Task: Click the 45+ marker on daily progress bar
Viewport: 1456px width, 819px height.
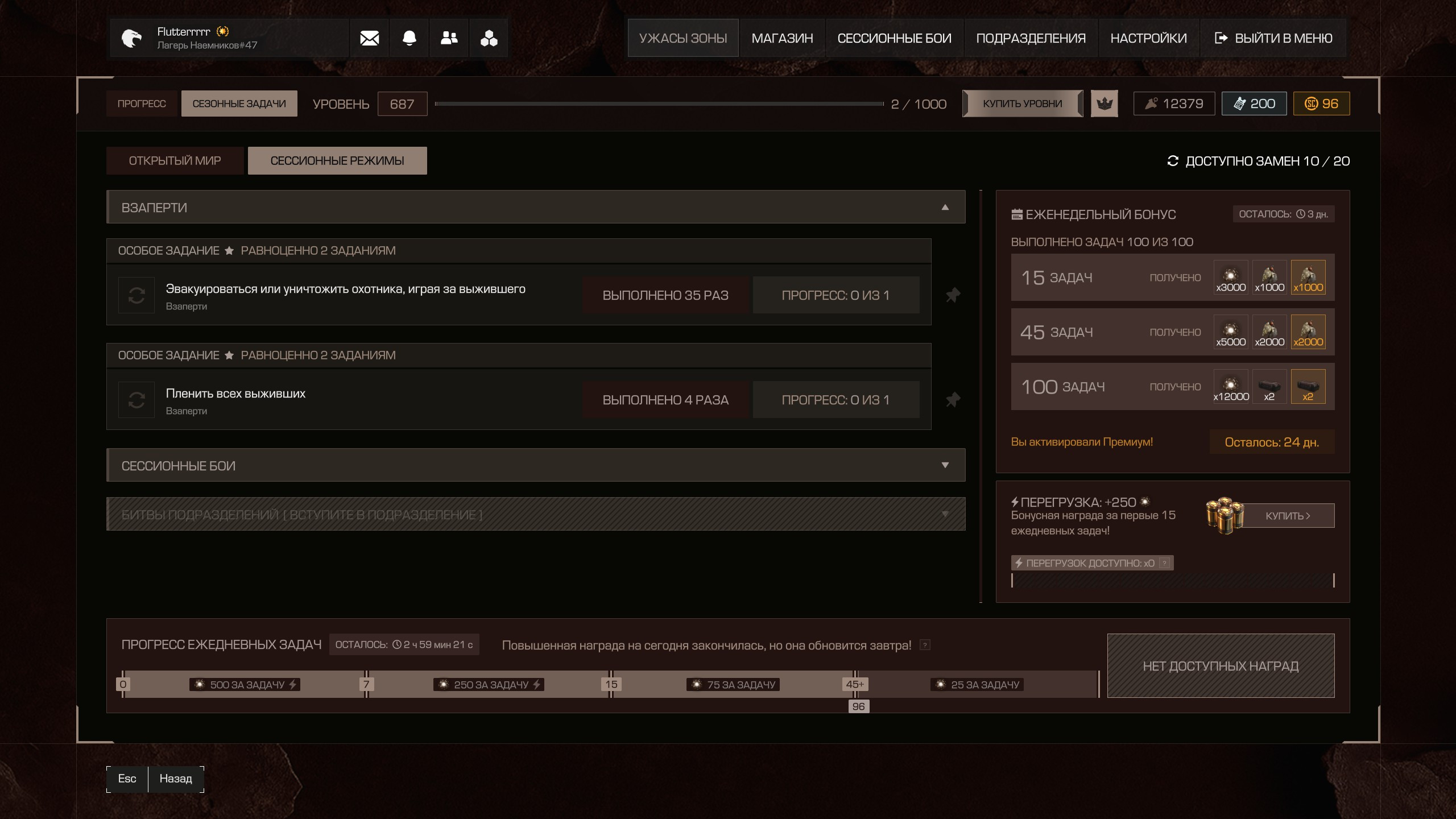Action: pyautogui.click(x=855, y=684)
